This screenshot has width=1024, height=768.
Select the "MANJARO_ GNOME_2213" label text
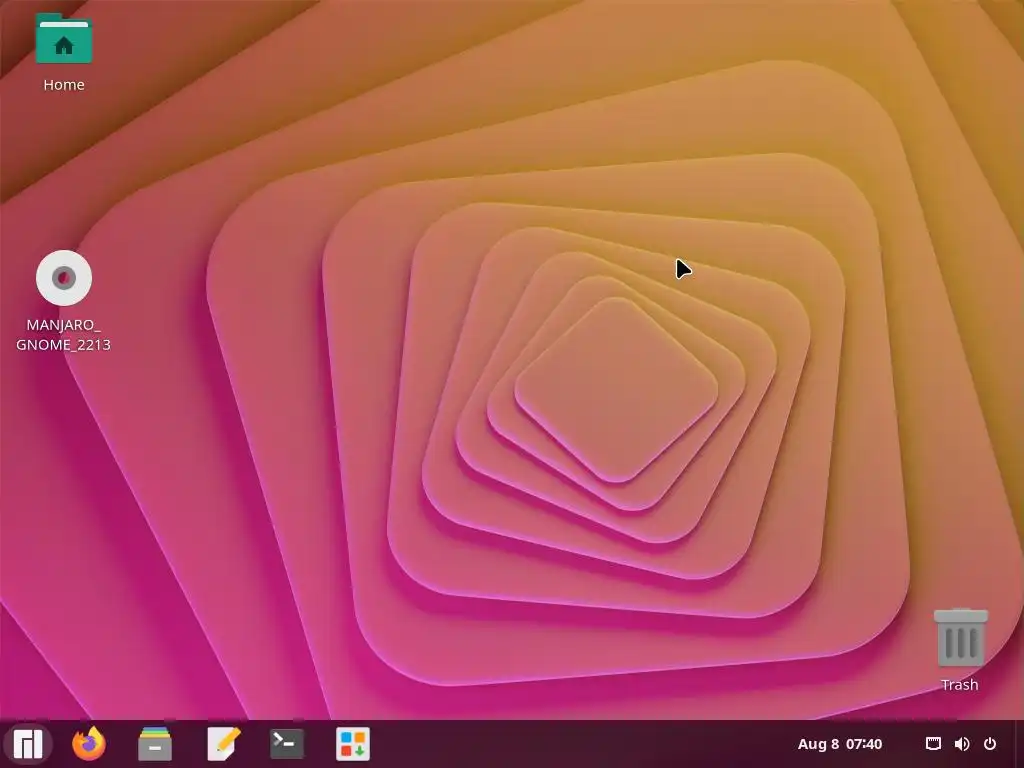pos(63,334)
